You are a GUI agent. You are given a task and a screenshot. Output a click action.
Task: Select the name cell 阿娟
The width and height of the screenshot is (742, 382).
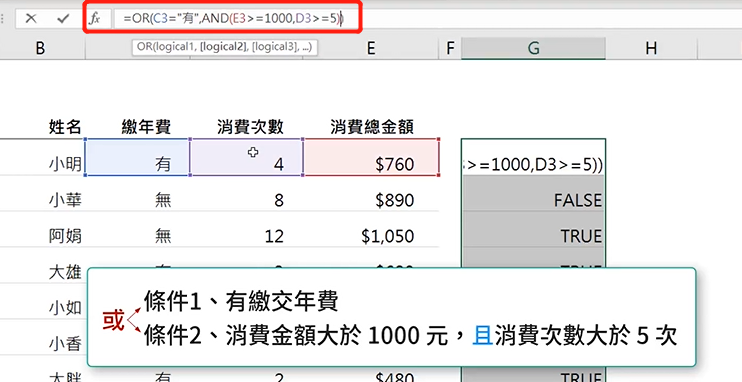click(65, 236)
